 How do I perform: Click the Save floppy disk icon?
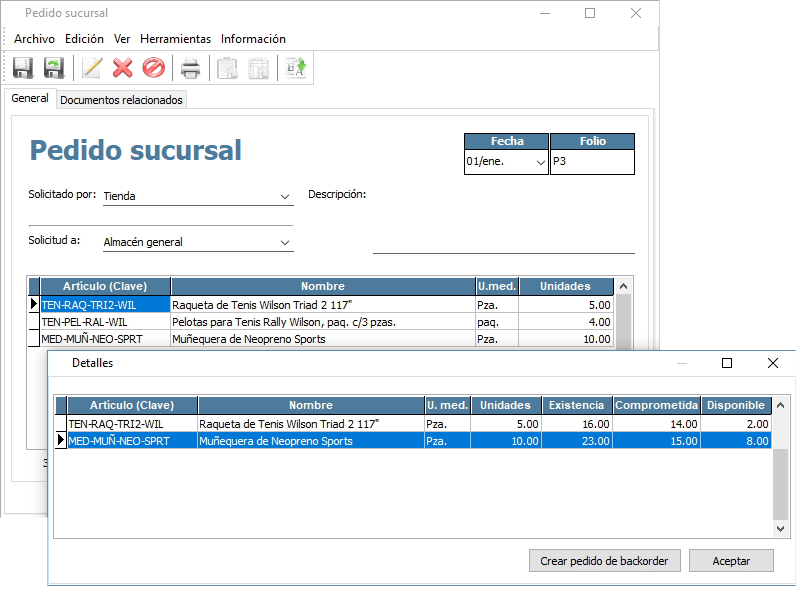tap(23, 68)
